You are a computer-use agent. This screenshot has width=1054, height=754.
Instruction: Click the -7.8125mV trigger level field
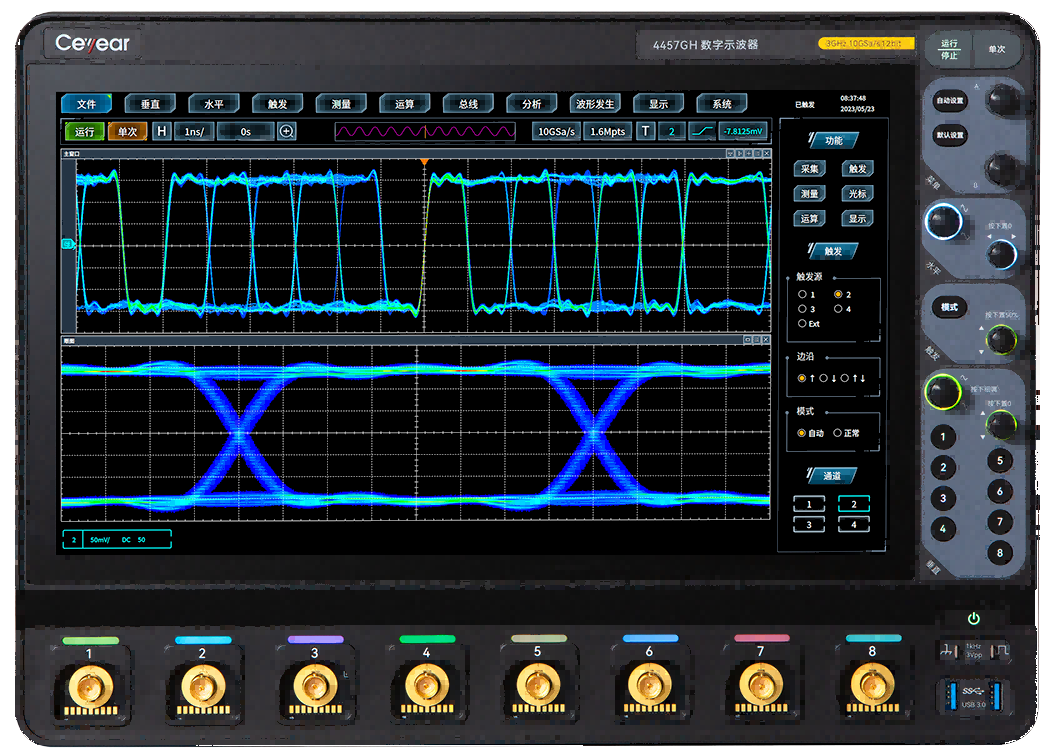[744, 131]
